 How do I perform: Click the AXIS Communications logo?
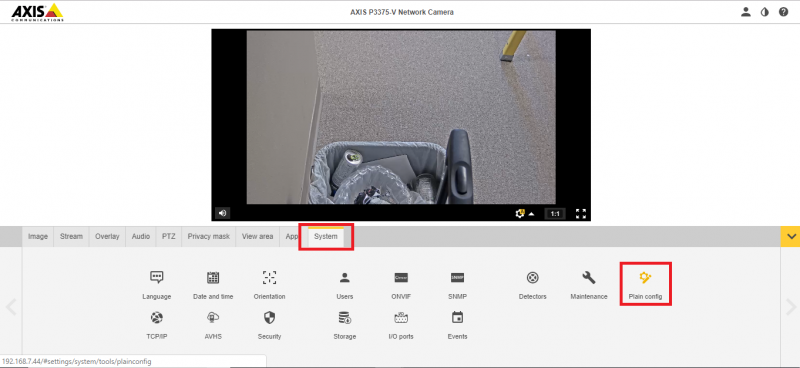(37, 12)
